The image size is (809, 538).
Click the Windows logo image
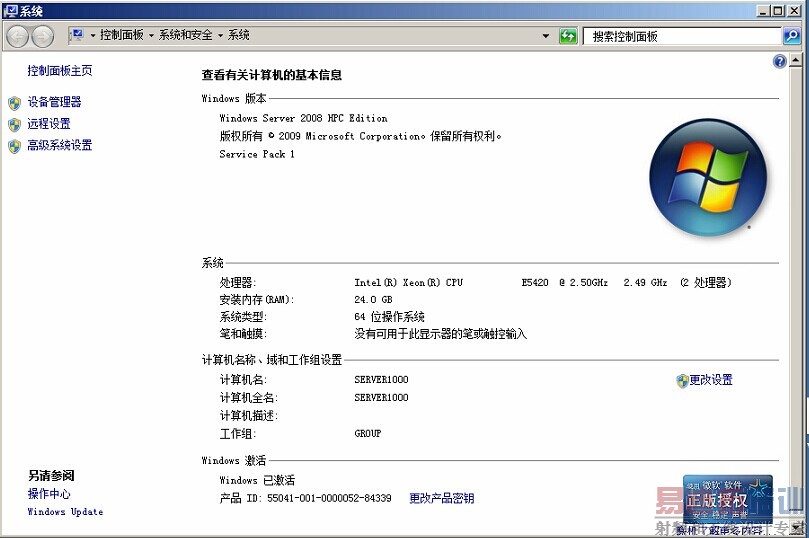pos(707,177)
